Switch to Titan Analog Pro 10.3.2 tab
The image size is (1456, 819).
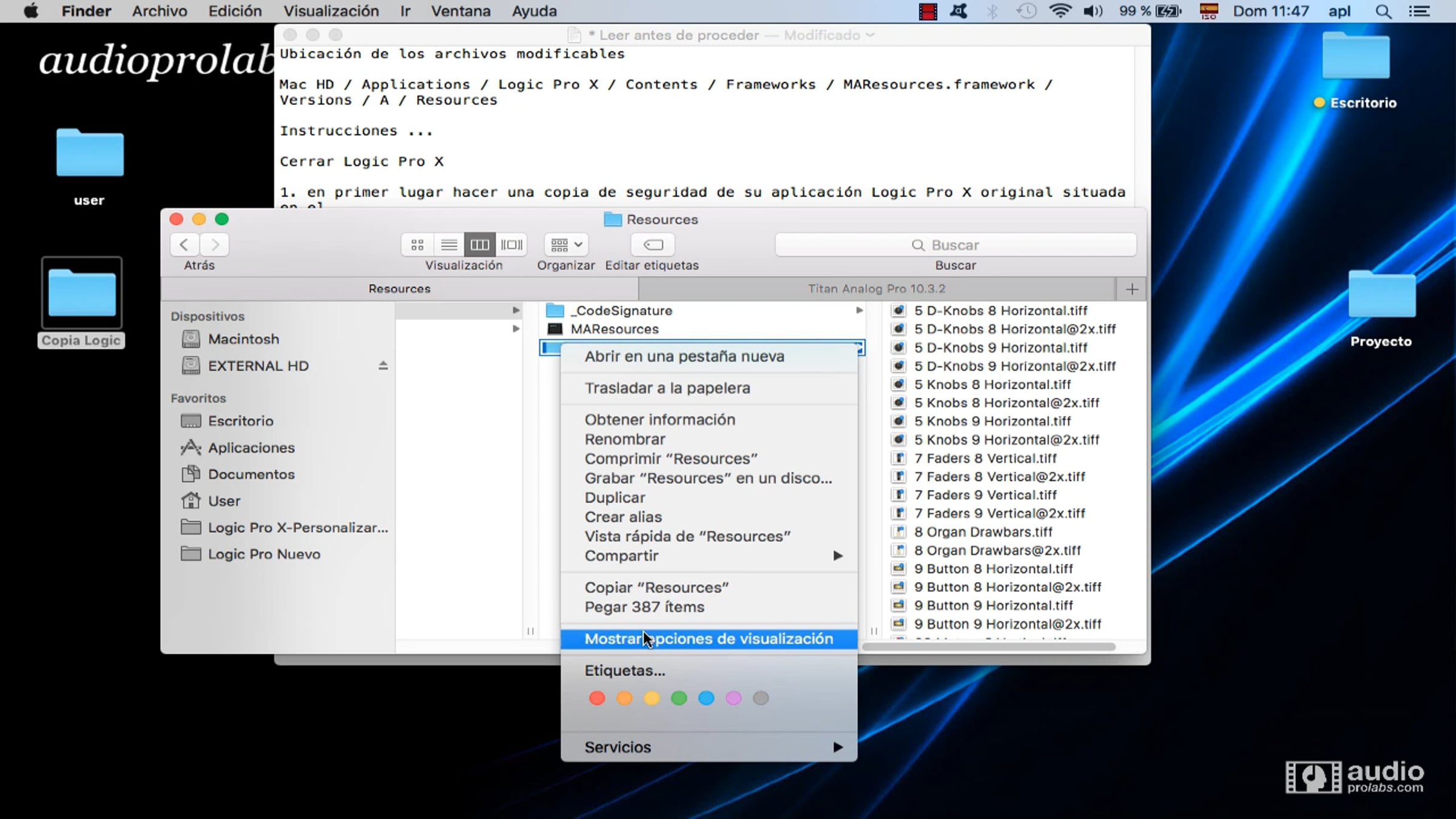[876, 289]
